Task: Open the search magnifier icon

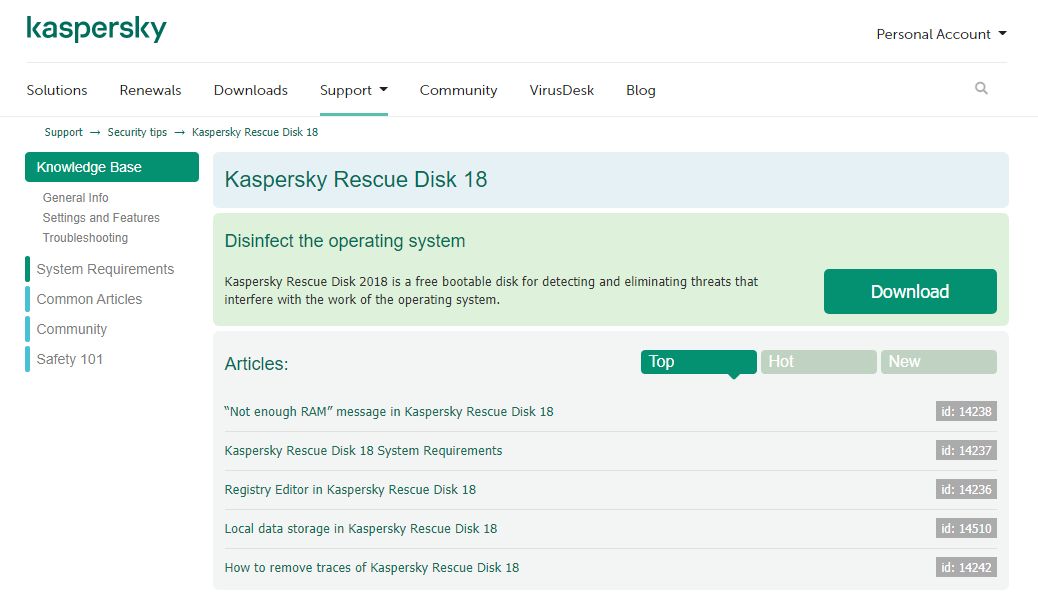Action: tap(981, 88)
